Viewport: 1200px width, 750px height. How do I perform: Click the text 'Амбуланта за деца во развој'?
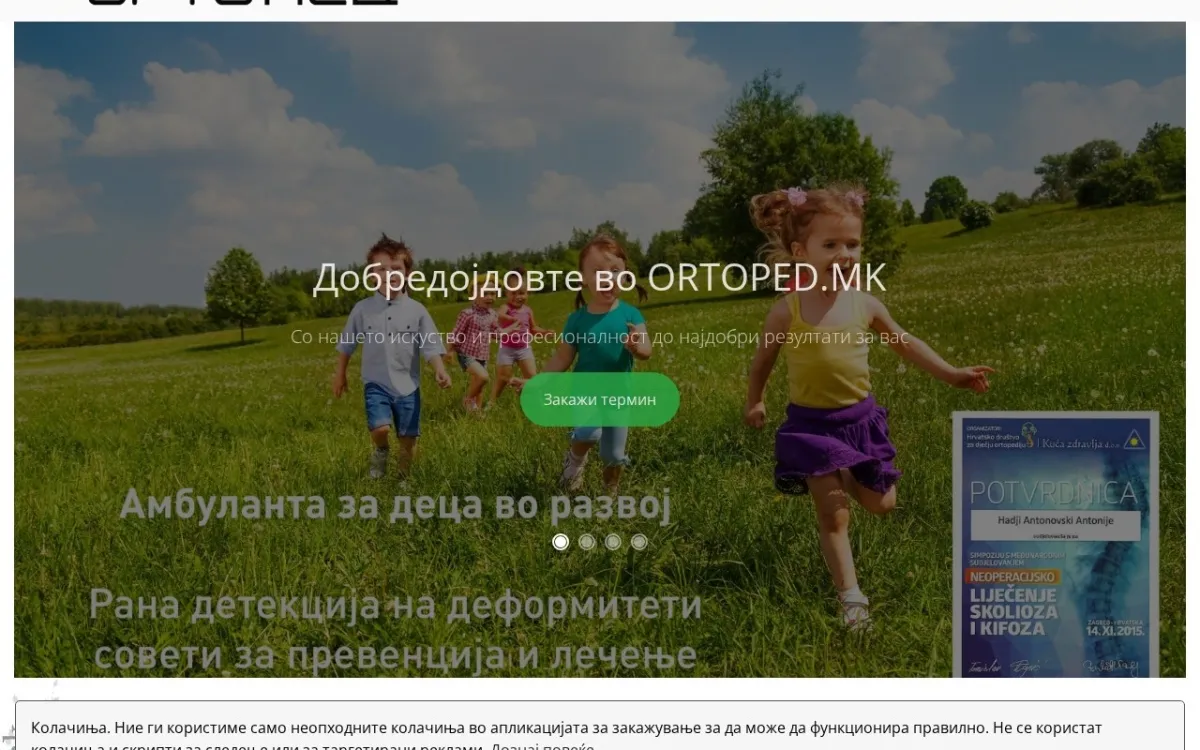394,505
